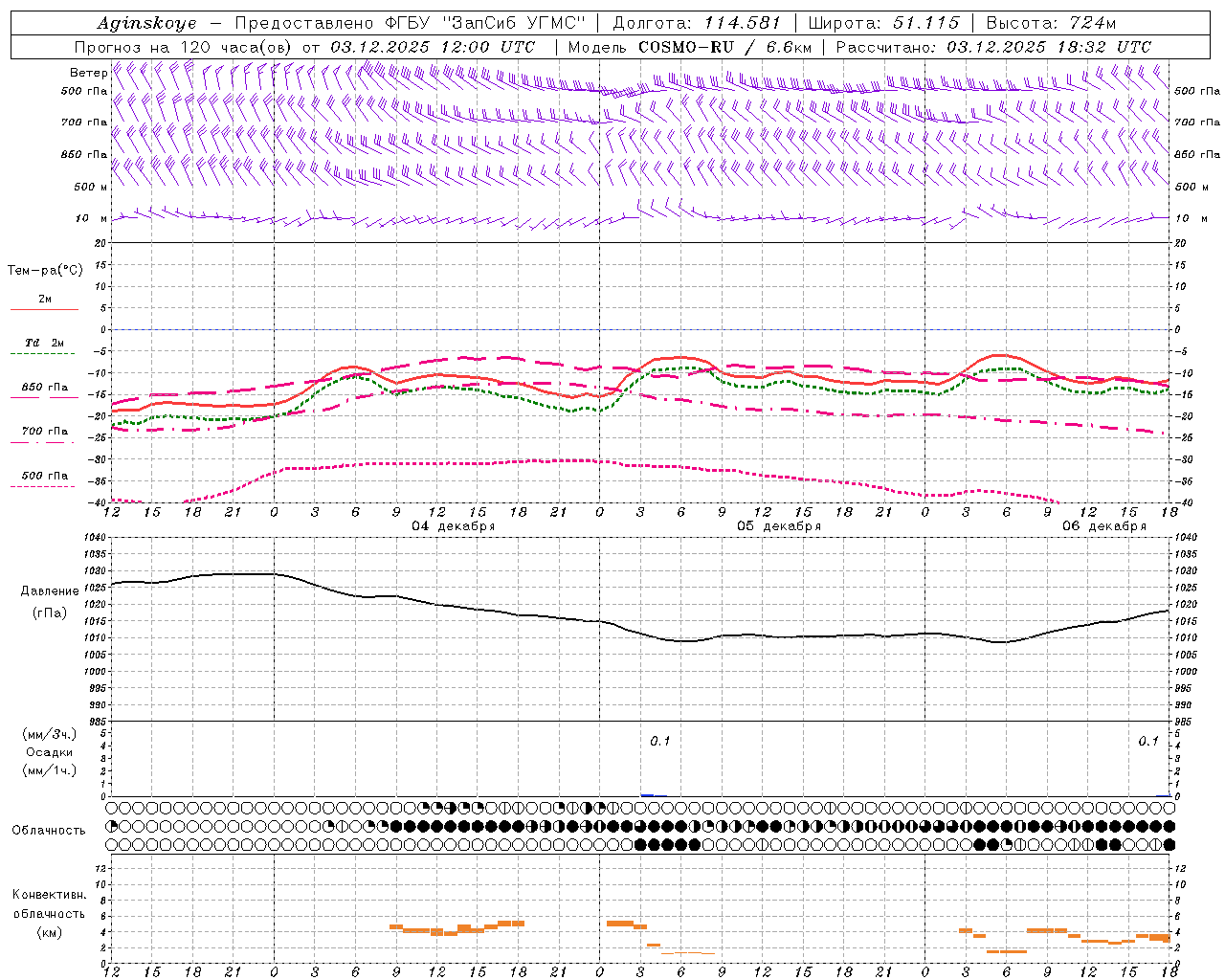Viewport: 1225px width, 980px height.
Task: Click the "Td 2м" dew point legend entry
Action: coord(44,343)
